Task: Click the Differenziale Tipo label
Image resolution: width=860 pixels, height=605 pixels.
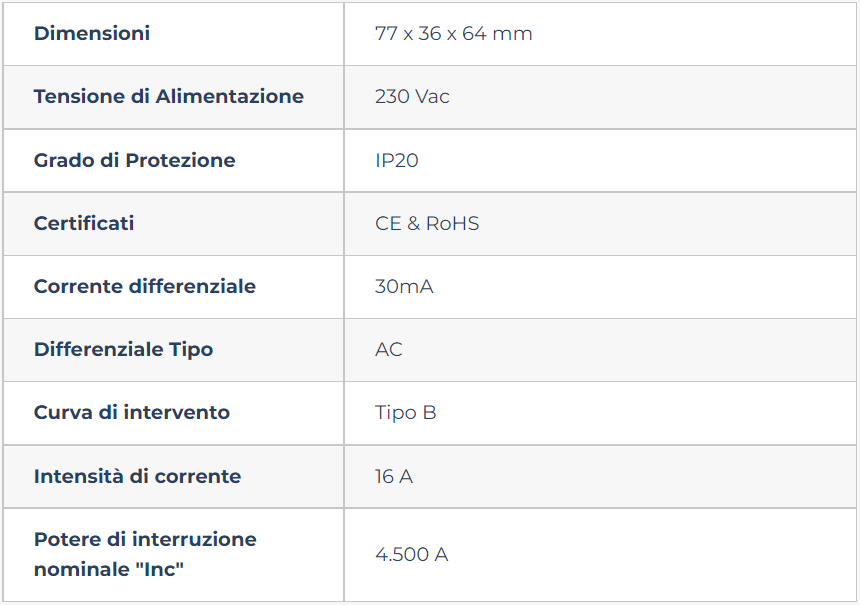Action: [123, 349]
